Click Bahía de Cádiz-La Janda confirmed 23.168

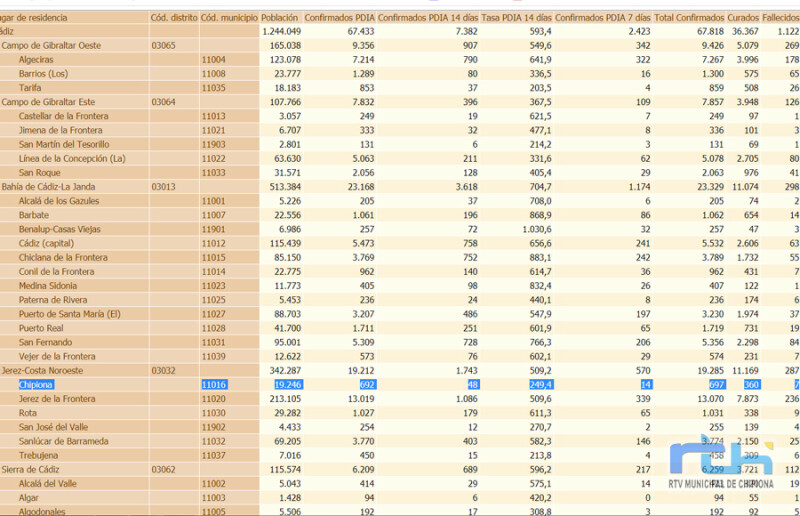click(x=361, y=187)
